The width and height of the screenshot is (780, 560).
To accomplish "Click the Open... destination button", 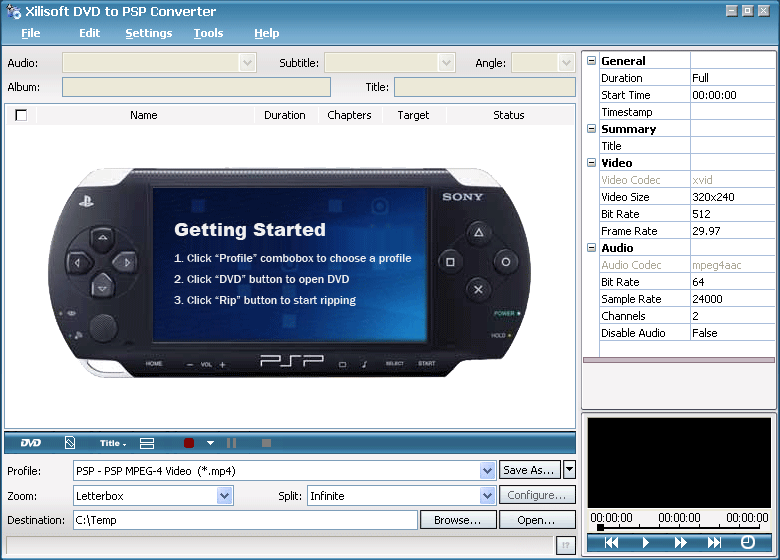I will (537, 520).
